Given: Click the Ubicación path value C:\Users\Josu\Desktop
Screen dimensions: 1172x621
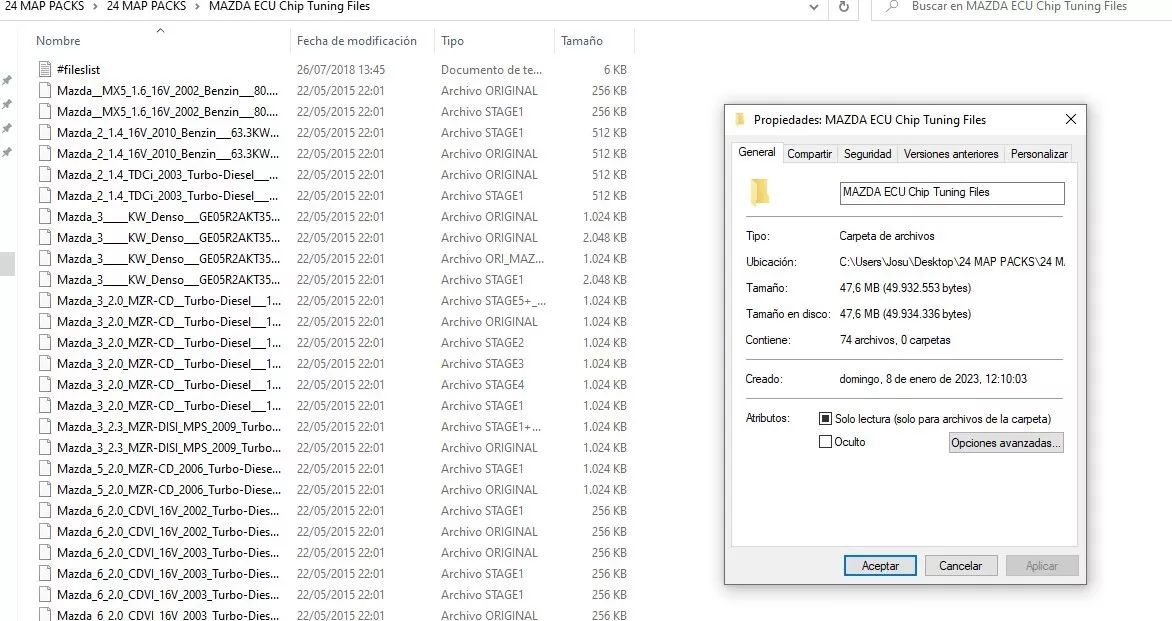Looking at the screenshot, I should tap(952, 262).
